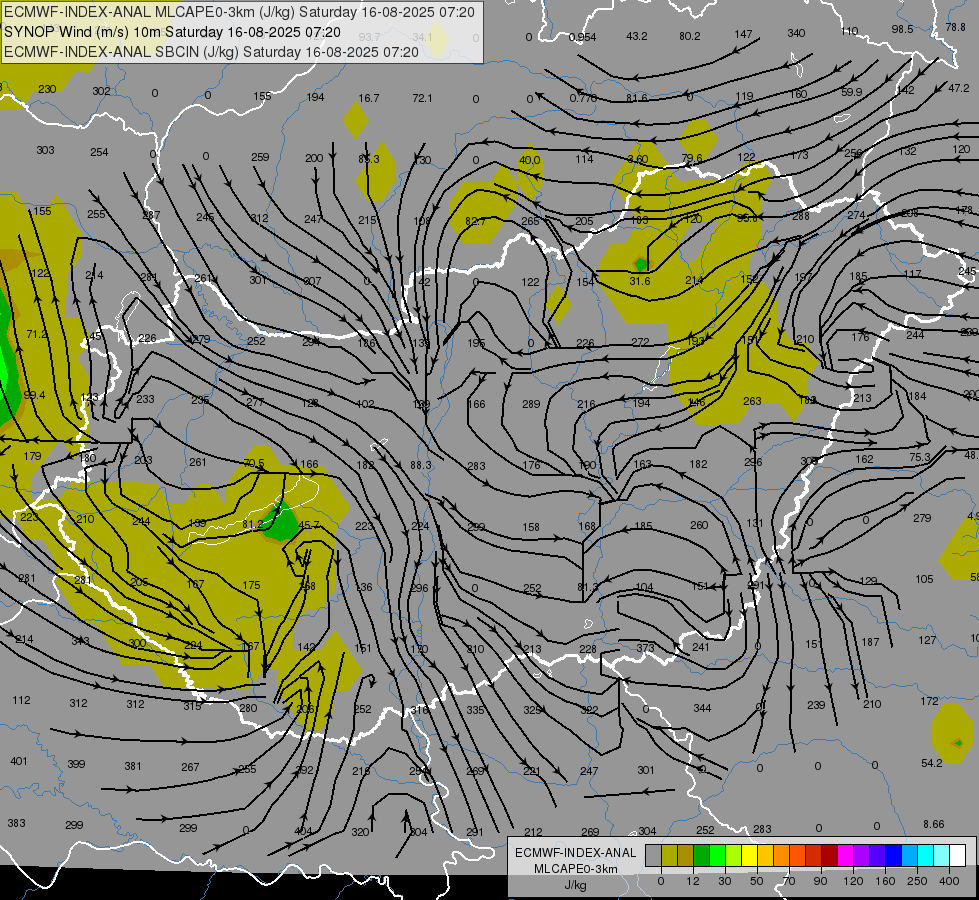This screenshot has width=979, height=900.
Task: Click the legend scale value 400
Action: tap(949, 881)
